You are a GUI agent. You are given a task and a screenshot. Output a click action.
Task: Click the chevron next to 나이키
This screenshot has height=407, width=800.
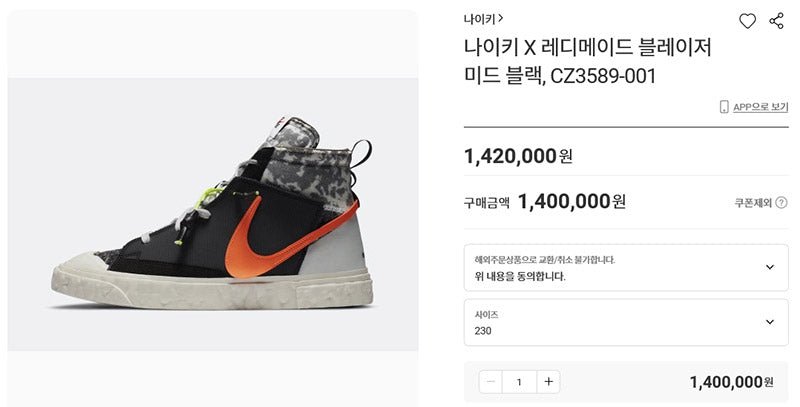click(501, 19)
